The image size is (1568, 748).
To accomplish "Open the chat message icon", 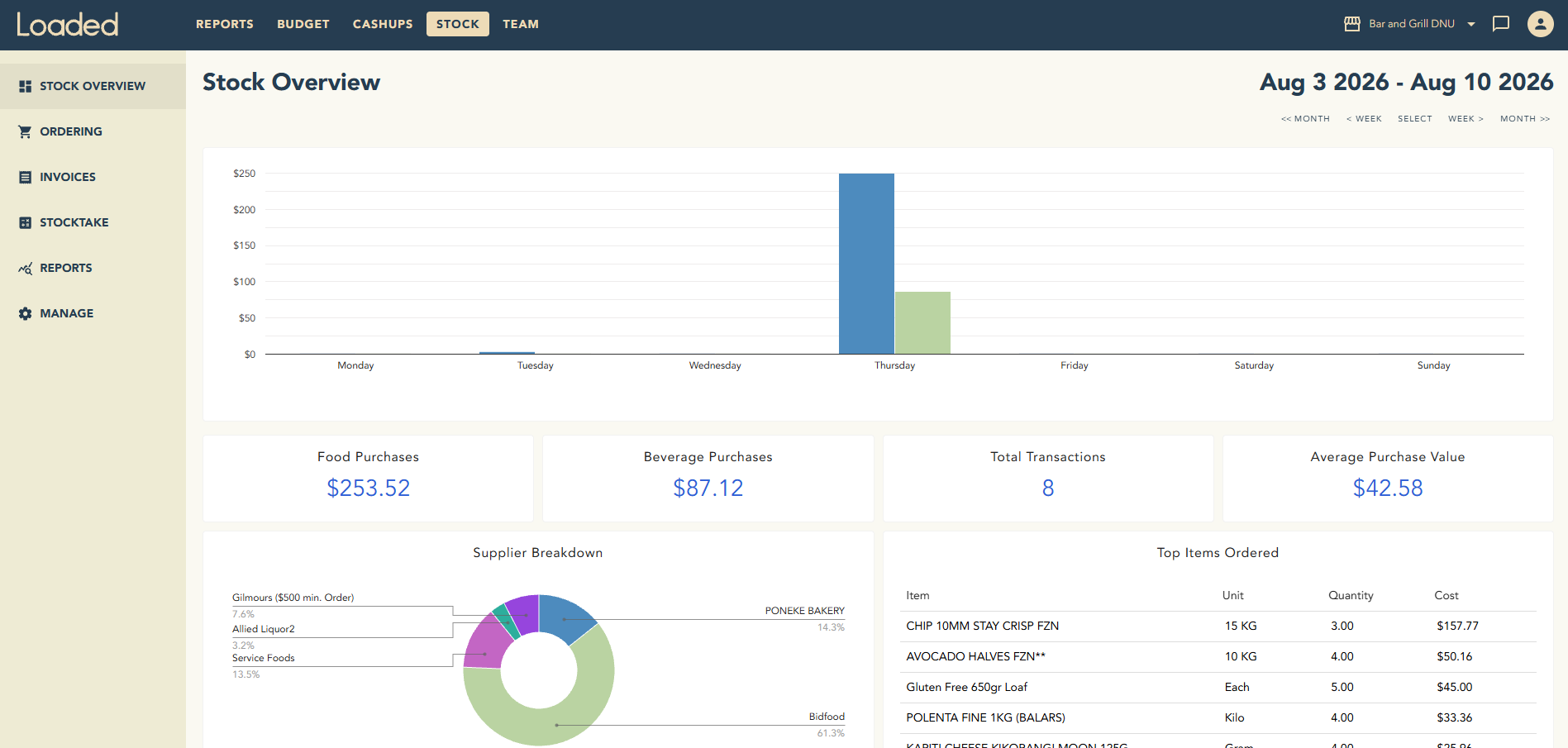I will [1501, 24].
